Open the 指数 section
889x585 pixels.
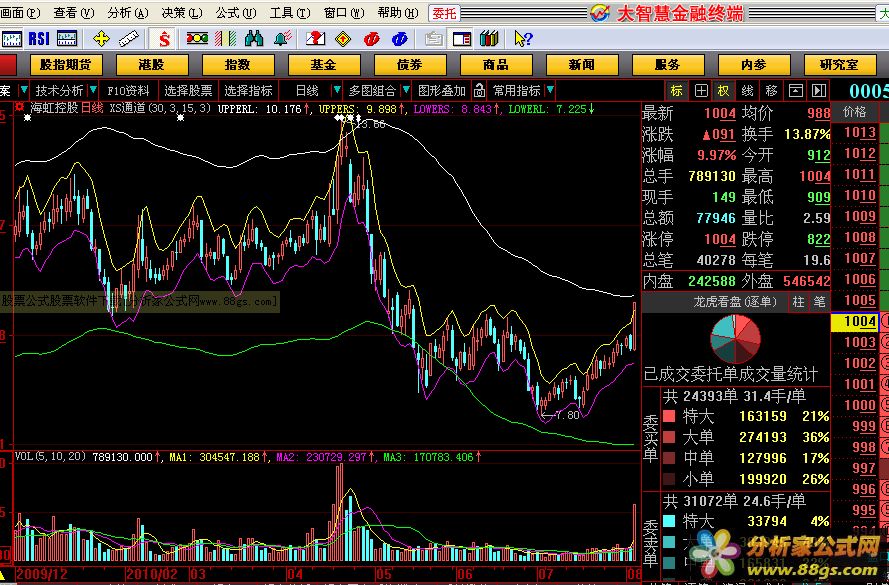tap(238, 65)
